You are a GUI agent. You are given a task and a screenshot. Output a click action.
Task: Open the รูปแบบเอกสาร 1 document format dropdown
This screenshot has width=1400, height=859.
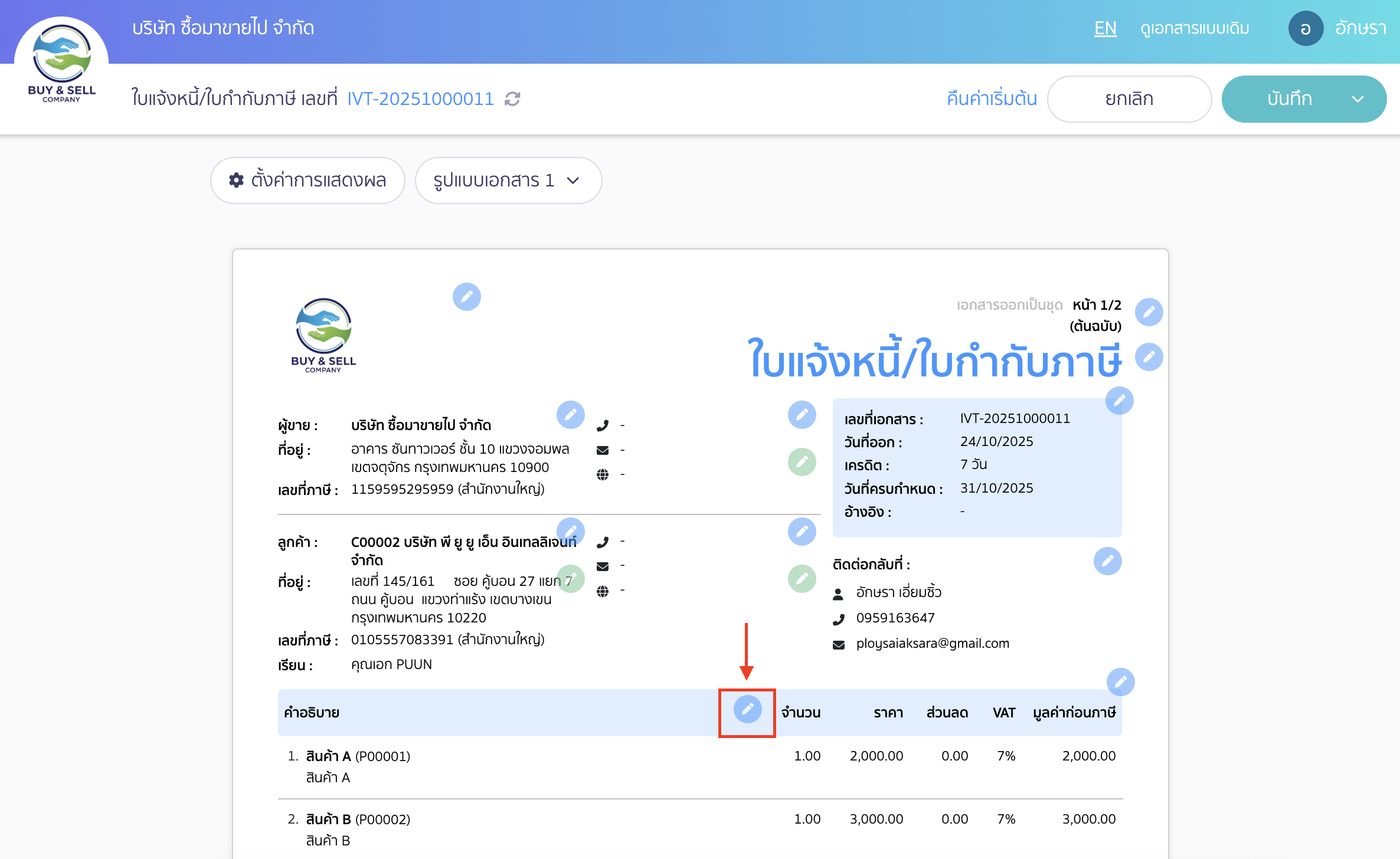508,181
